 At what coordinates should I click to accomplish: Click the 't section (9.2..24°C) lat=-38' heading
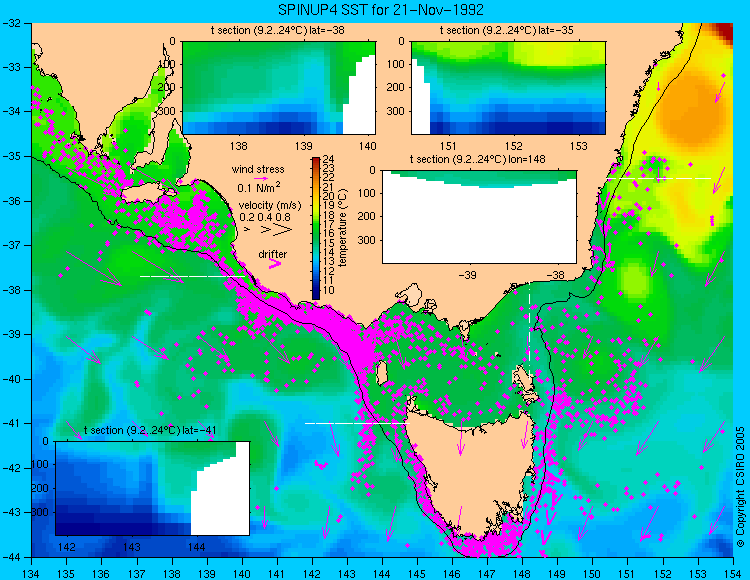point(278,31)
